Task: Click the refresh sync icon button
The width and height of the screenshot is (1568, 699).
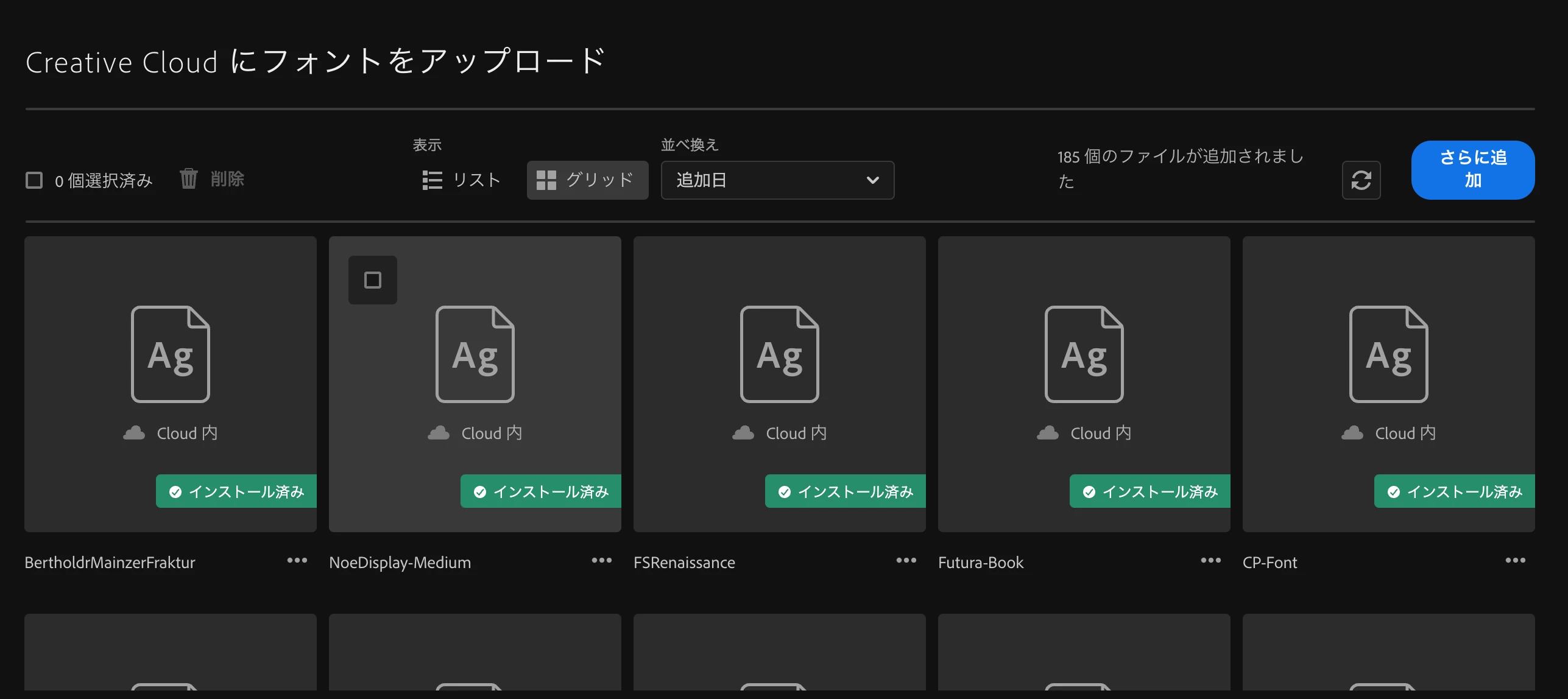Action: 1361,180
